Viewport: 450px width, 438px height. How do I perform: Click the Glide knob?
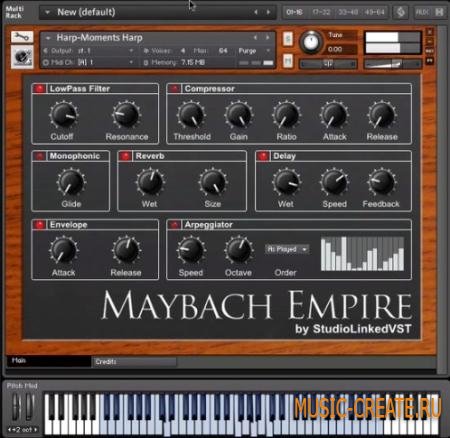[71, 183]
